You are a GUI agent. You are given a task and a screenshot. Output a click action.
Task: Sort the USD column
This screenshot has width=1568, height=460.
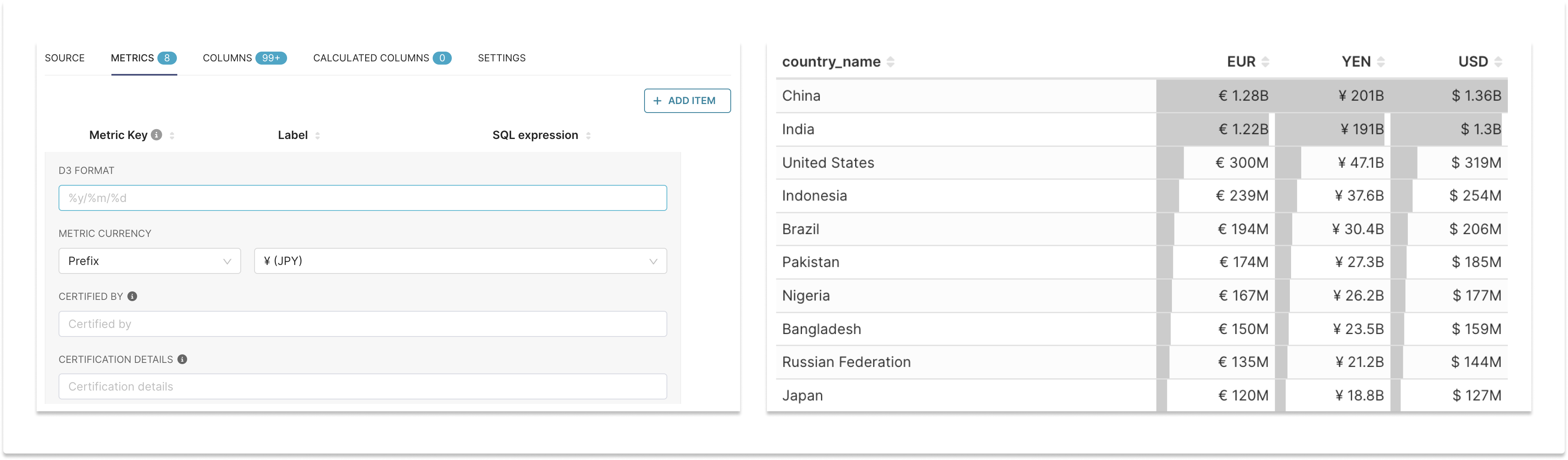pos(1497,61)
